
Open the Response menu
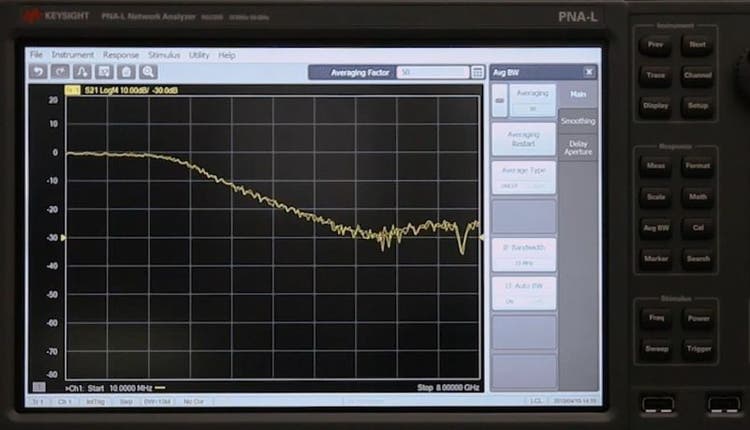pos(121,55)
